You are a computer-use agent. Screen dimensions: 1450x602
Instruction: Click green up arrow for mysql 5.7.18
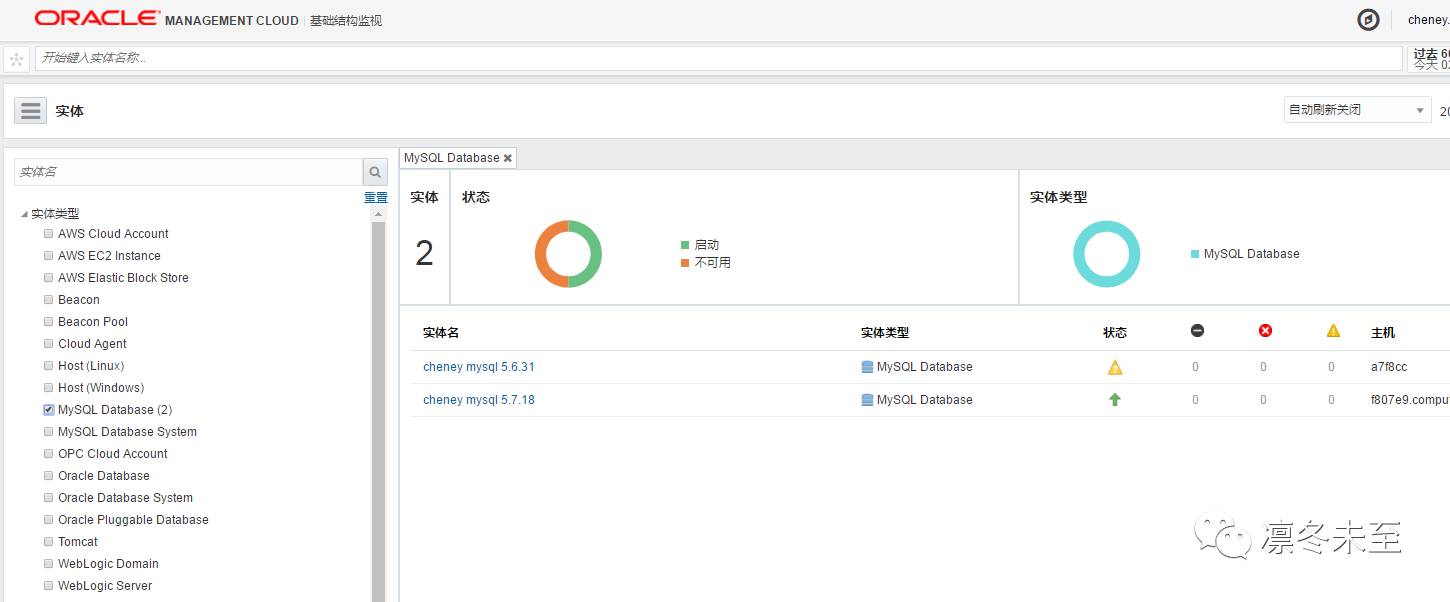coord(1115,399)
